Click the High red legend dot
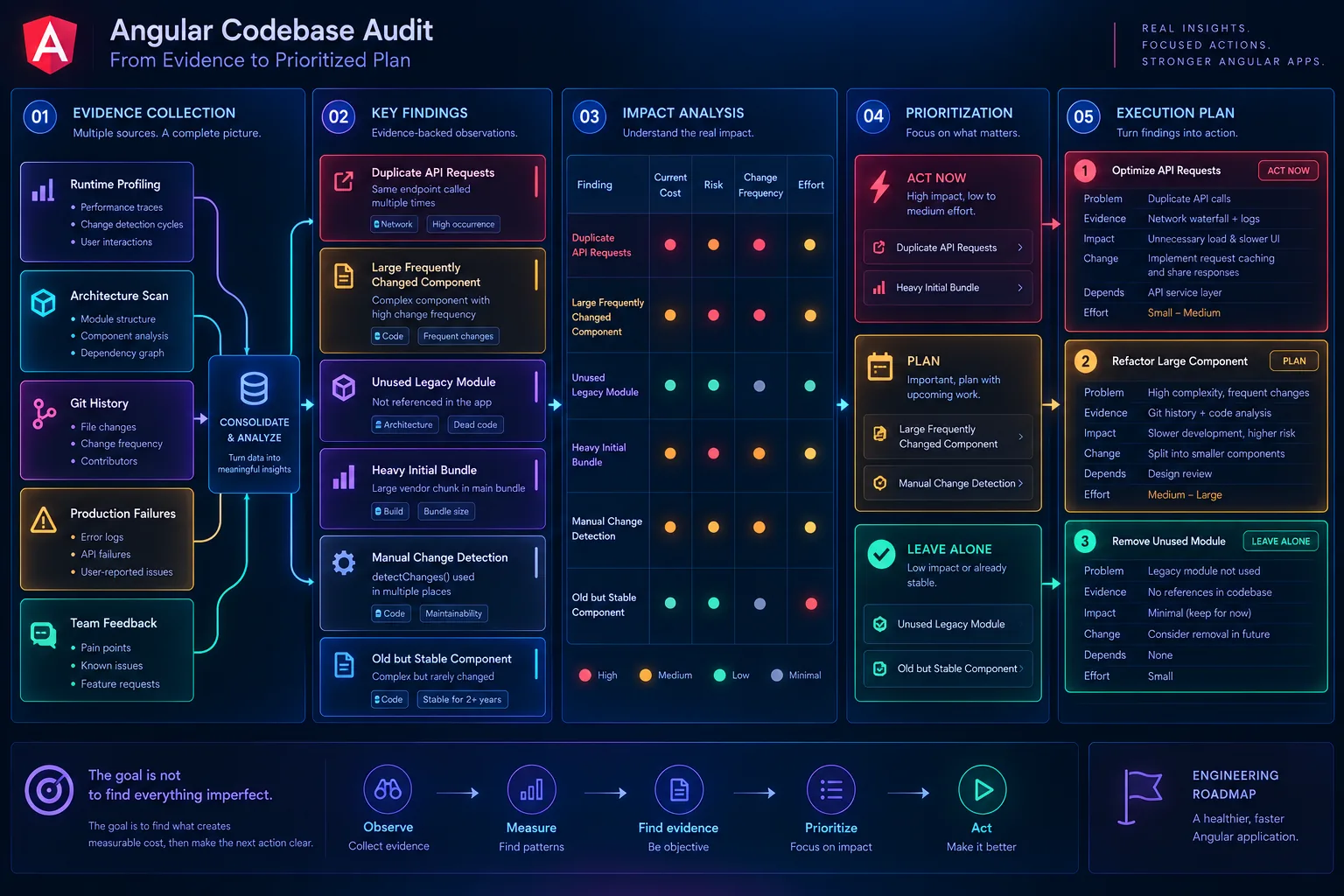This screenshot has height=896, width=1344. click(x=584, y=675)
